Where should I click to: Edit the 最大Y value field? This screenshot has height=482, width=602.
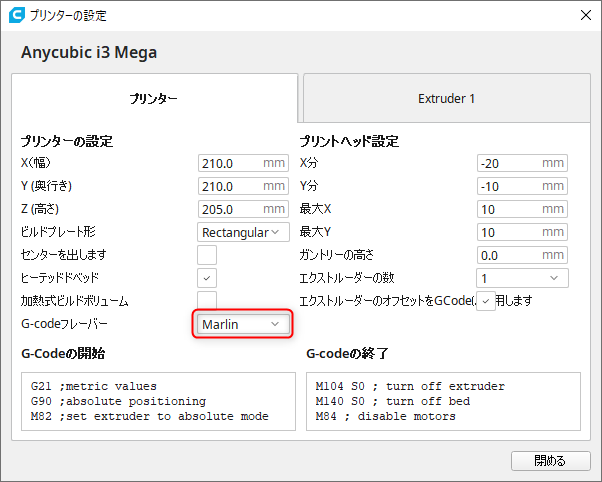click(x=522, y=232)
